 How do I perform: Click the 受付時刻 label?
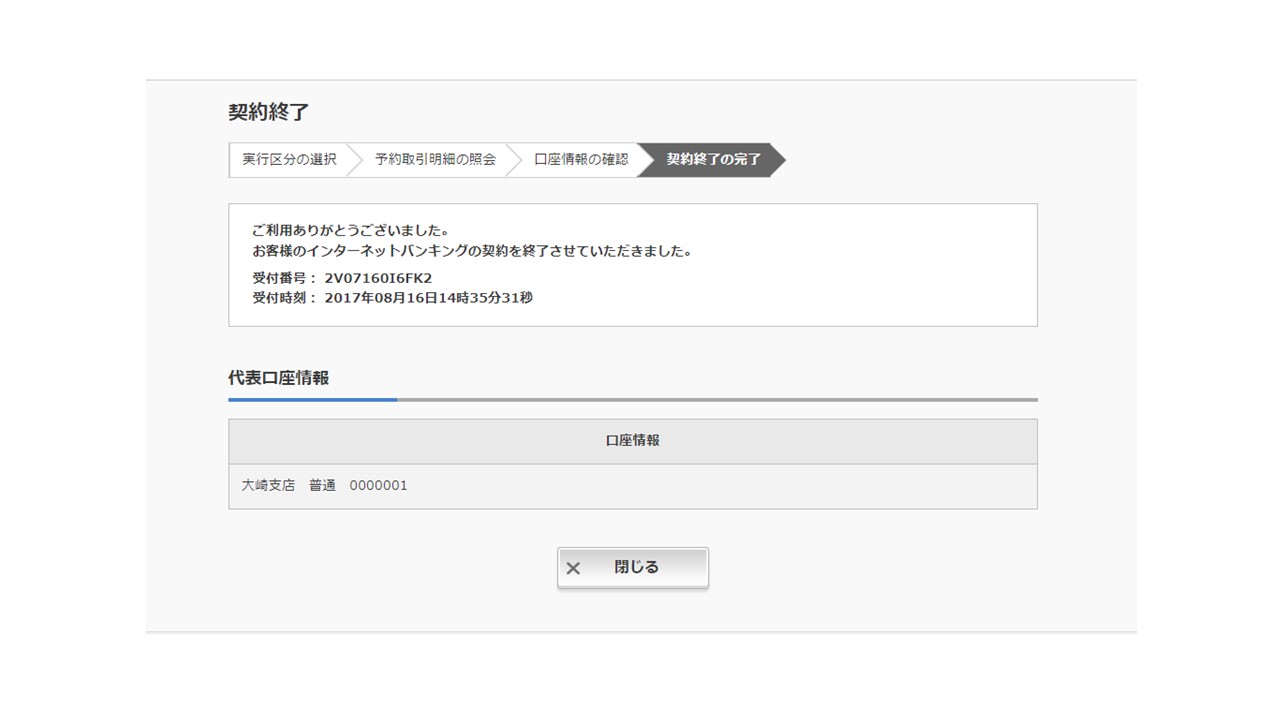283,297
